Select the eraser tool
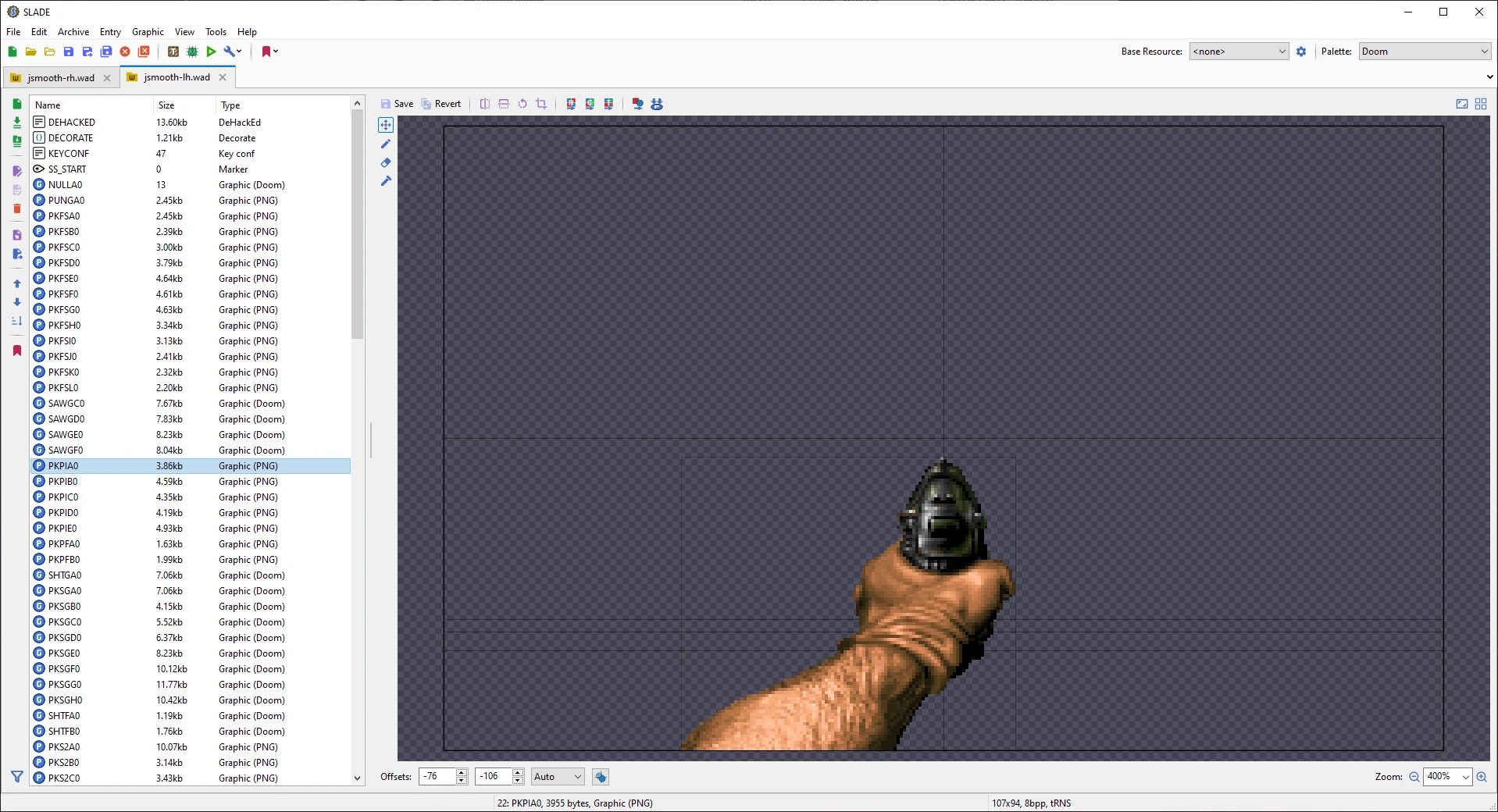This screenshot has height=812, width=1498. [x=386, y=162]
